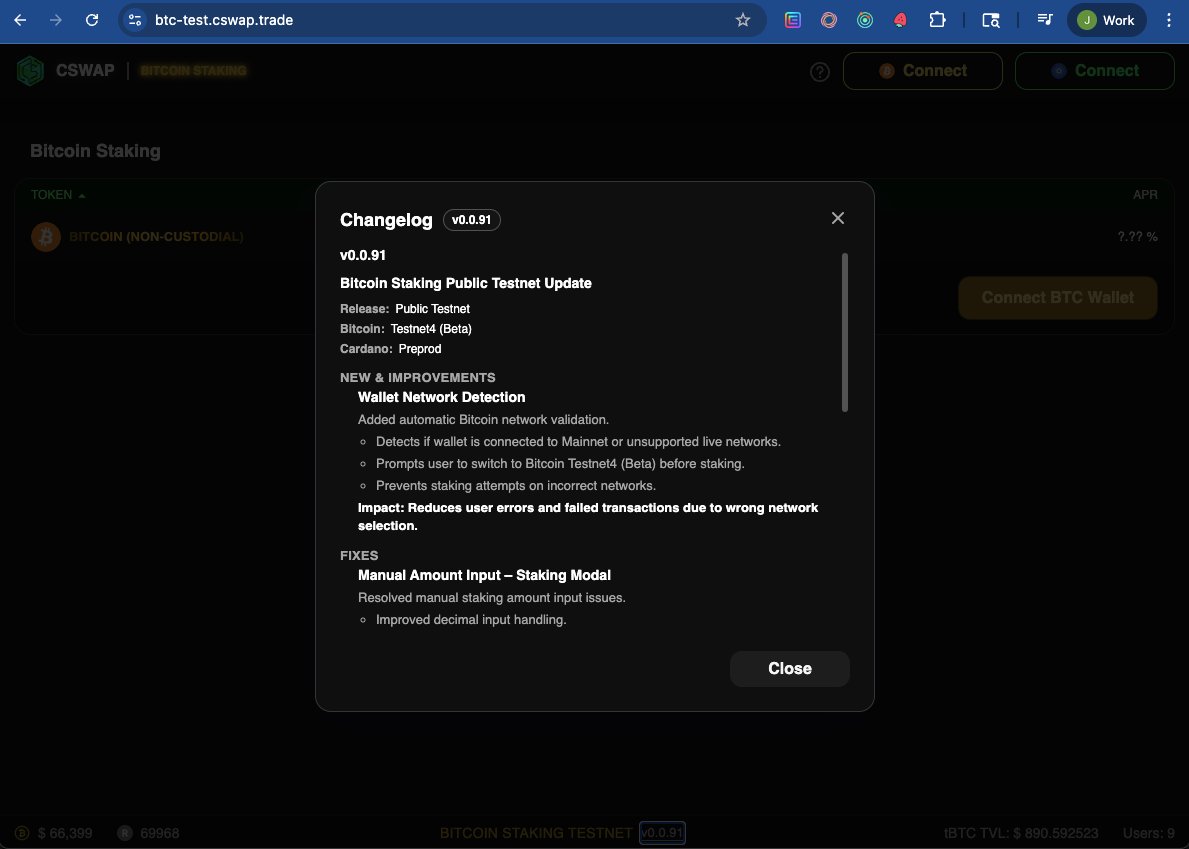Click the NEW & IMPROVEMENTS section label
This screenshot has width=1189, height=849.
(x=418, y=378)
